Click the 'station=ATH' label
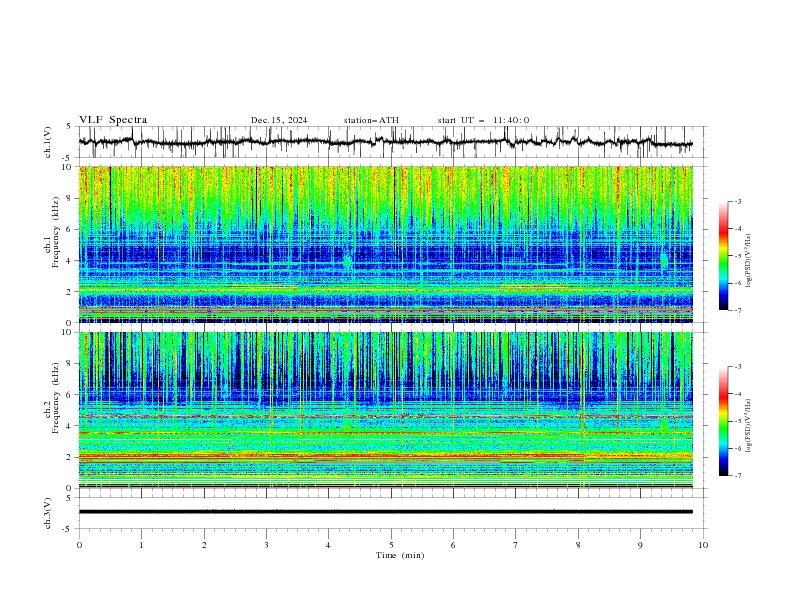This screenshot has height=612, width=792. pos(371,120)
